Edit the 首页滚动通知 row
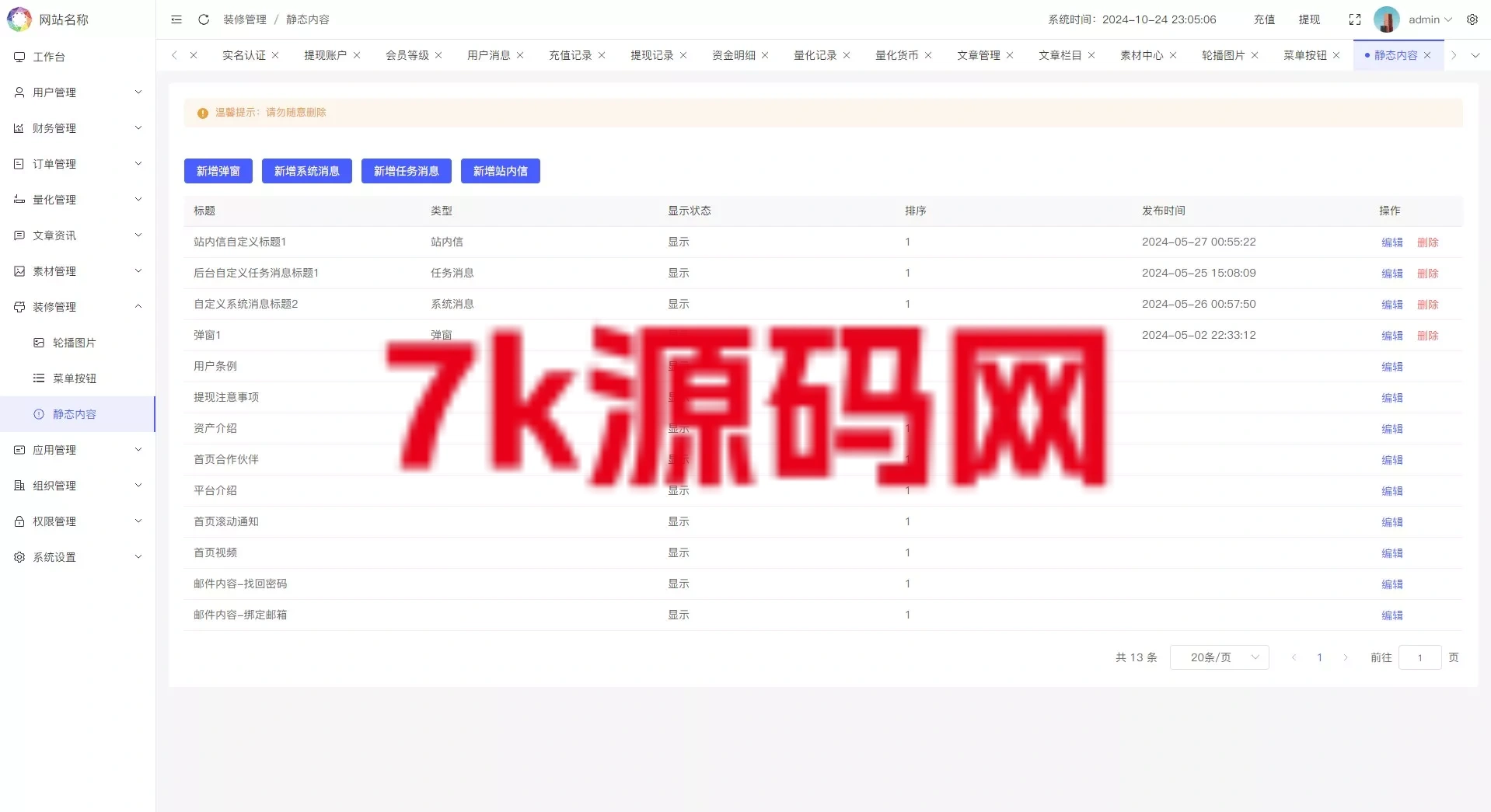Image resolution: width=1491 pixels, height=812 pixels. [x=1392, y=522]
